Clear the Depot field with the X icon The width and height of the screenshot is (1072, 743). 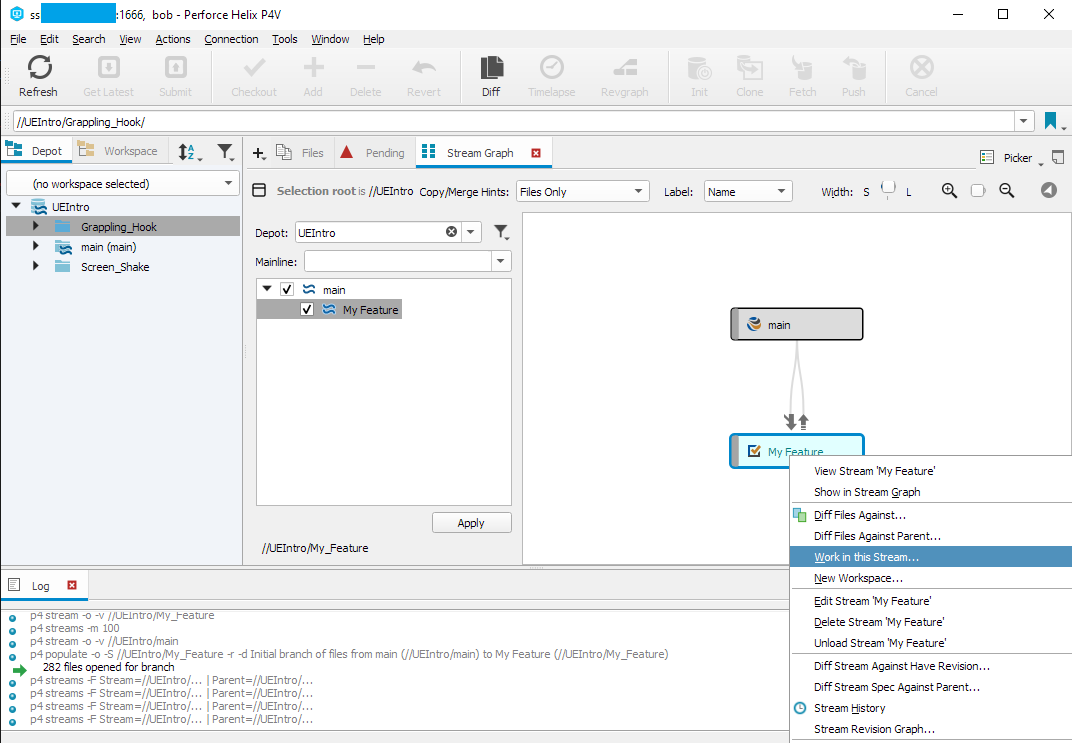coord(451,232)
